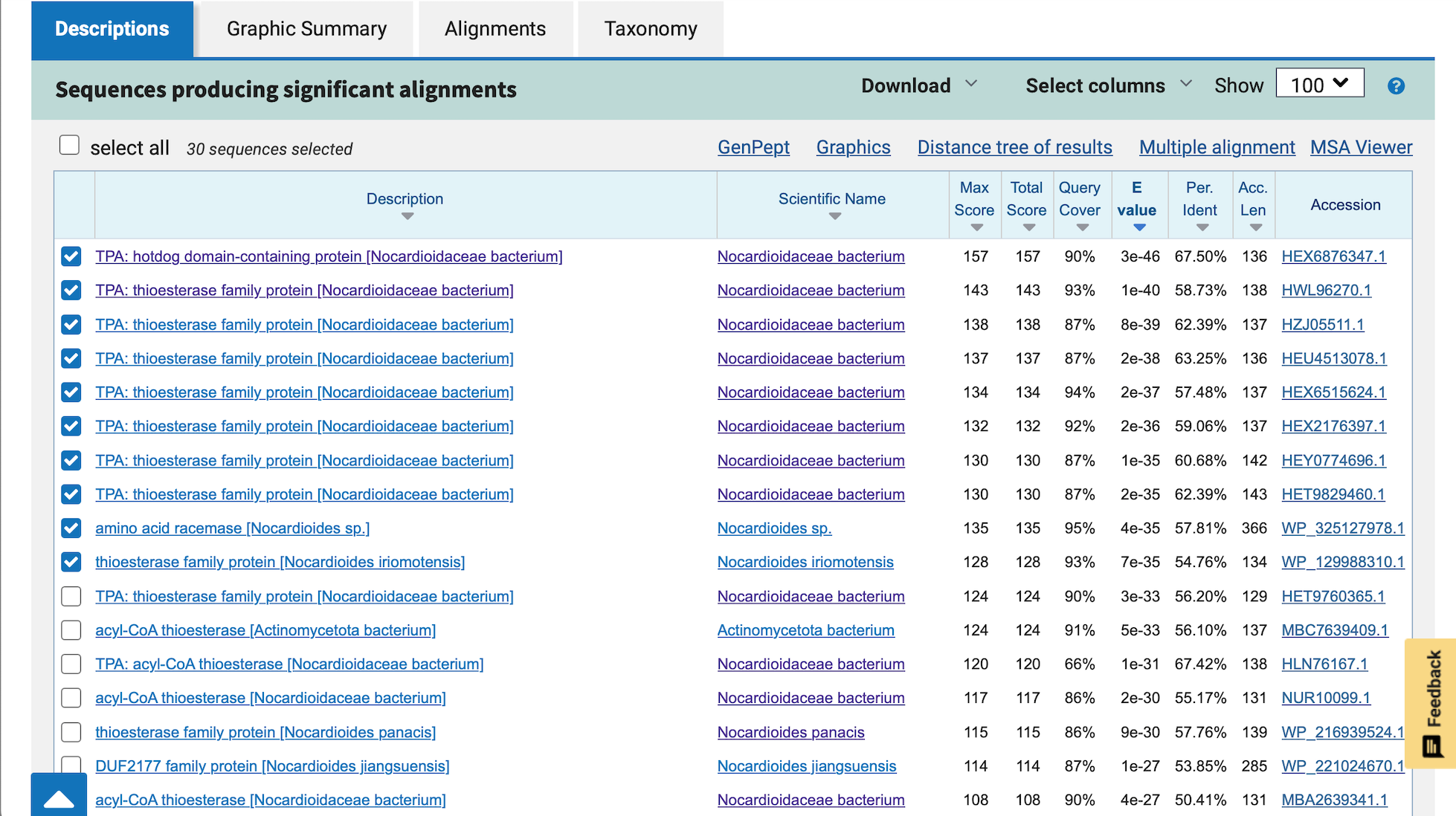Sort by Scientific Name column arrow
The width and height of the screenshot is (1456, 816).
pos(835,216)
